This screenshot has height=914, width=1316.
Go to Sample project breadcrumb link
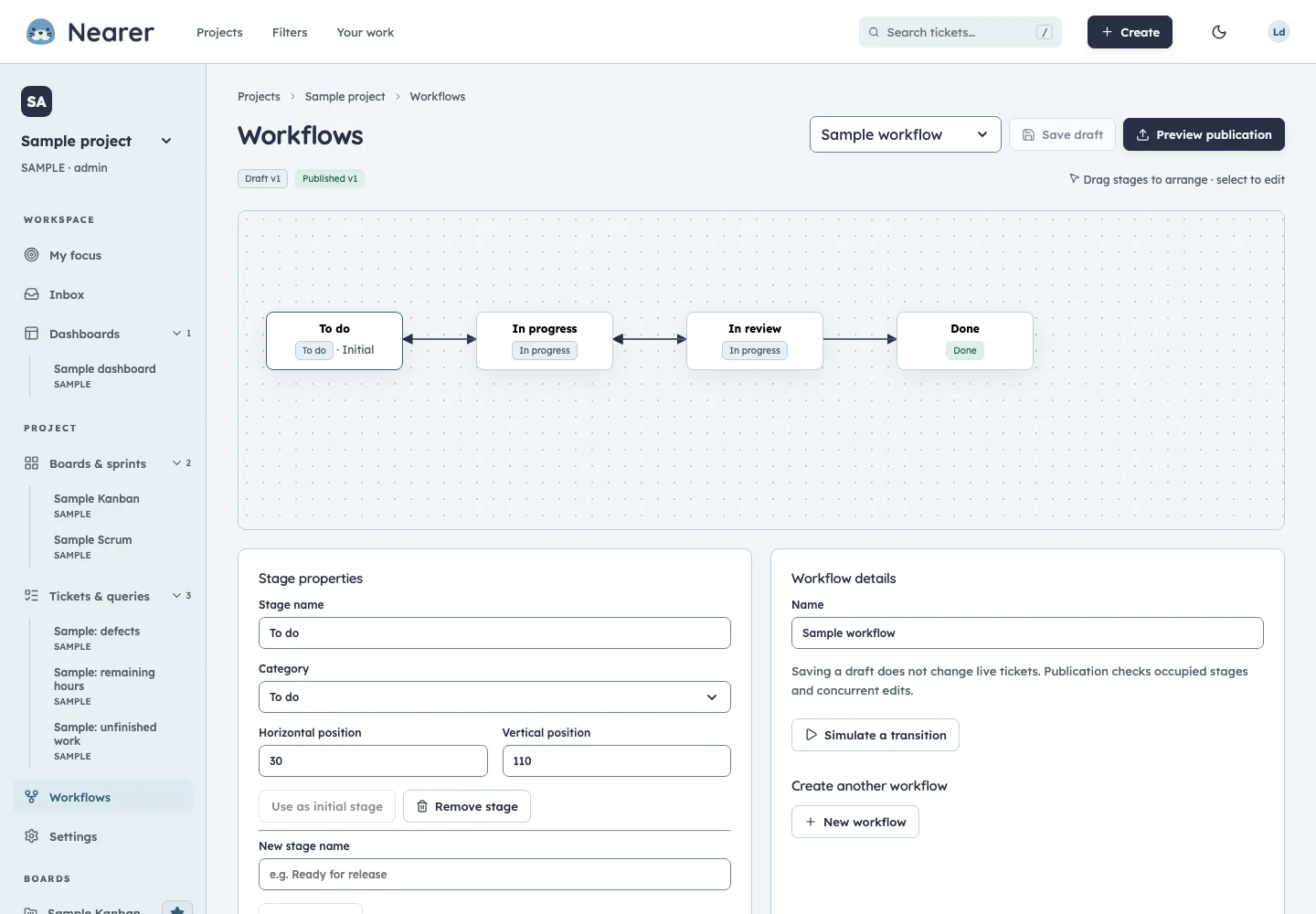coord(345,96)
